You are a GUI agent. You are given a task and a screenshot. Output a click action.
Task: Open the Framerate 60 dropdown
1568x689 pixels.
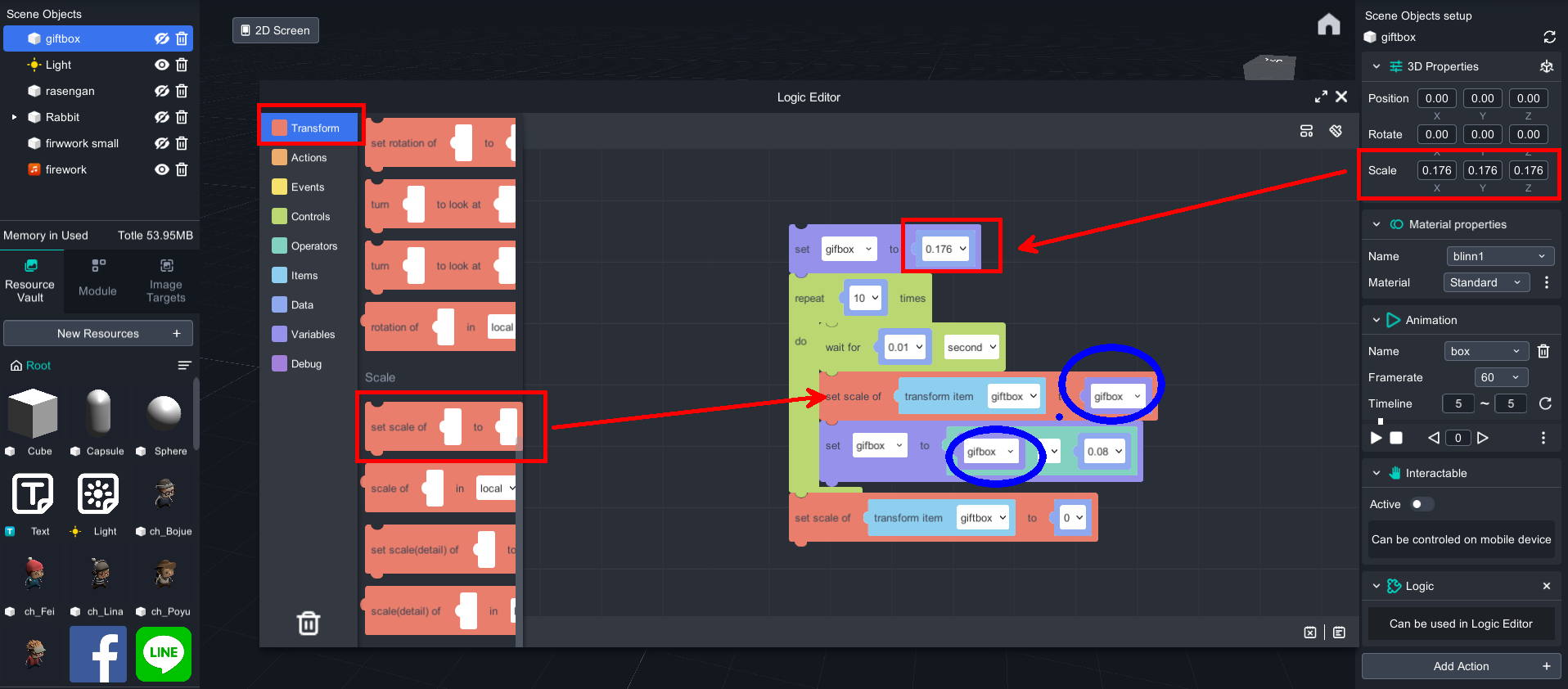pyautogui.click(x=1500, y=377)
